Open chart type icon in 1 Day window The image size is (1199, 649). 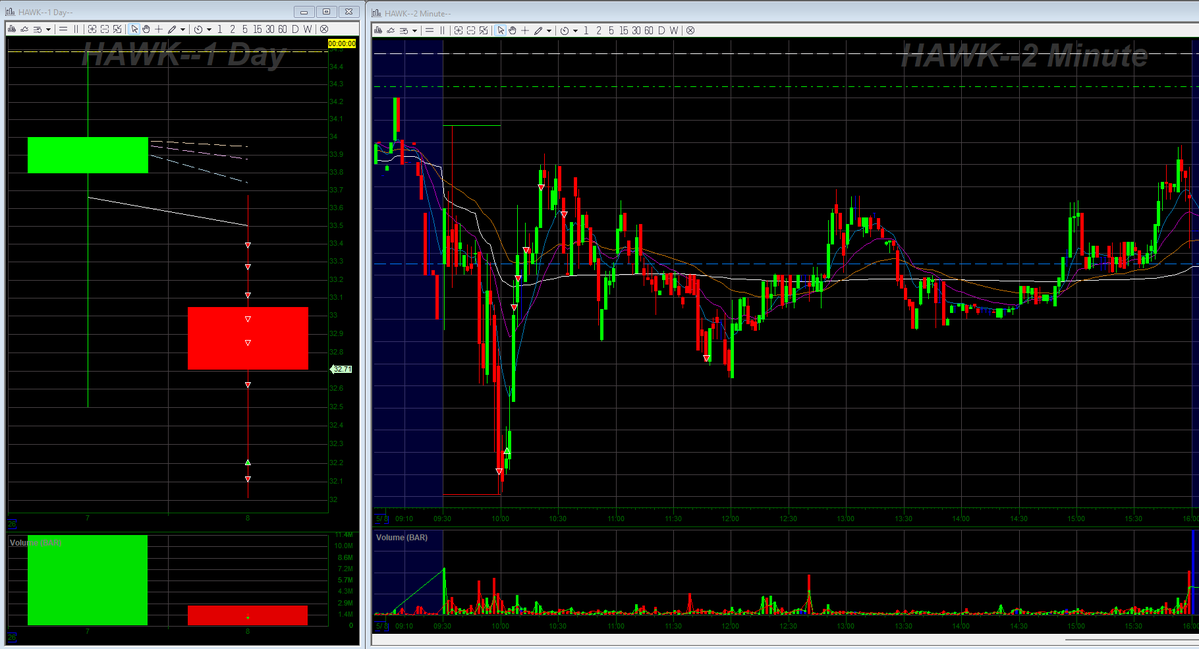pyautogui.click(x=11, y=29)
